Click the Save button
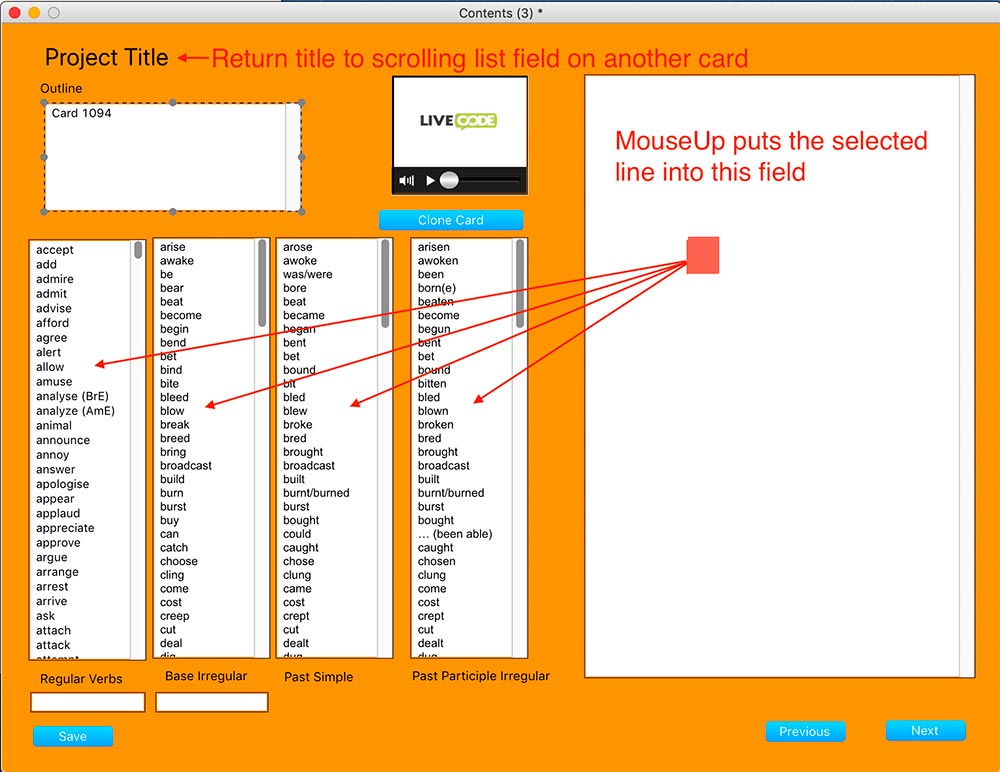 pos(73,736)
